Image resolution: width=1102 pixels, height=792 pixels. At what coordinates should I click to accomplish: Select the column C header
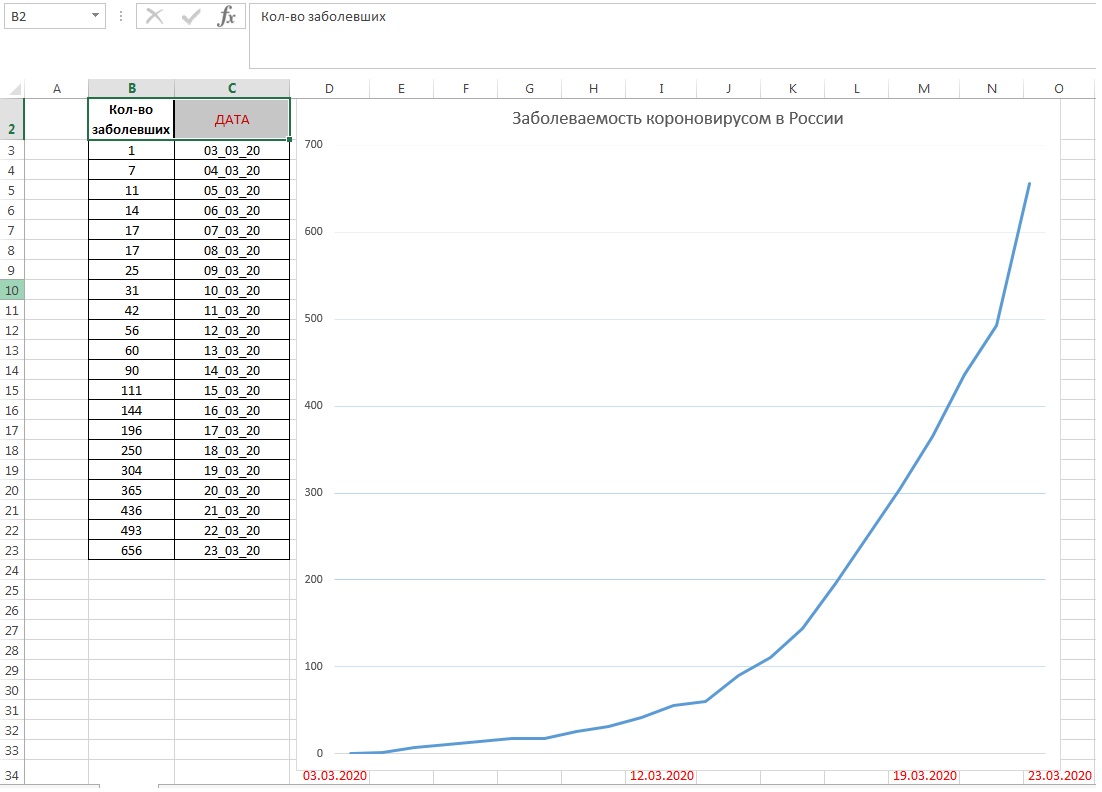tap(232, 89)
